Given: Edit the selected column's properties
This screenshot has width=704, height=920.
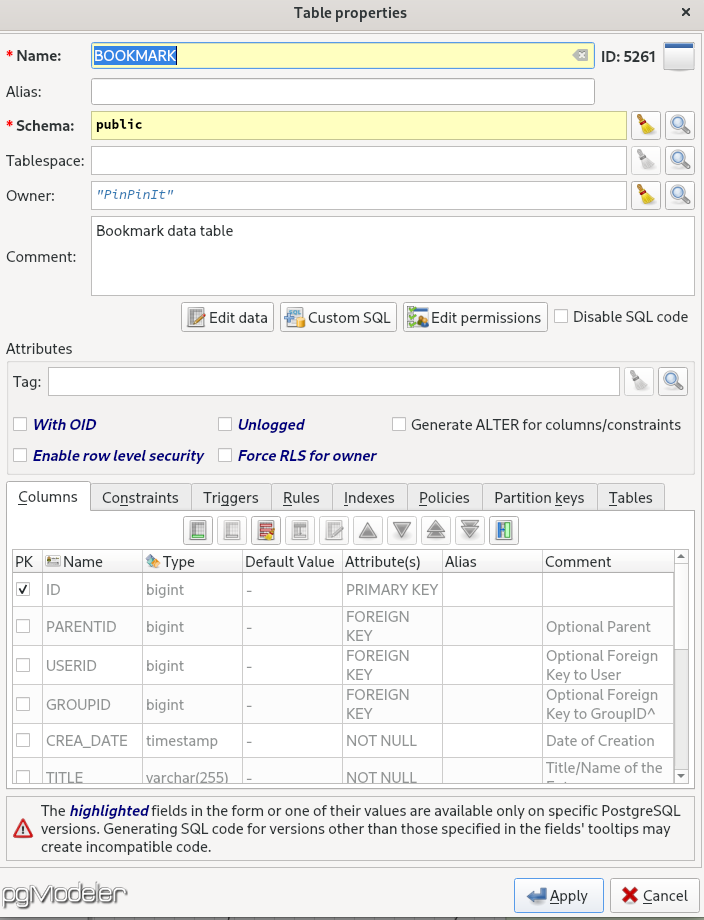Looking at the screenshot, I should coord(334,530).
